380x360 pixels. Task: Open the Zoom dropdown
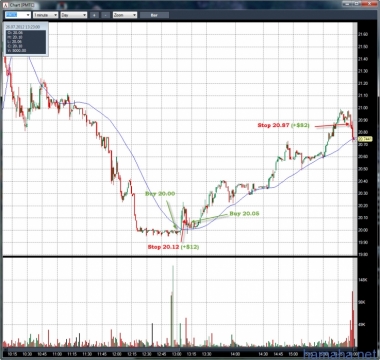tap(125, 15)
